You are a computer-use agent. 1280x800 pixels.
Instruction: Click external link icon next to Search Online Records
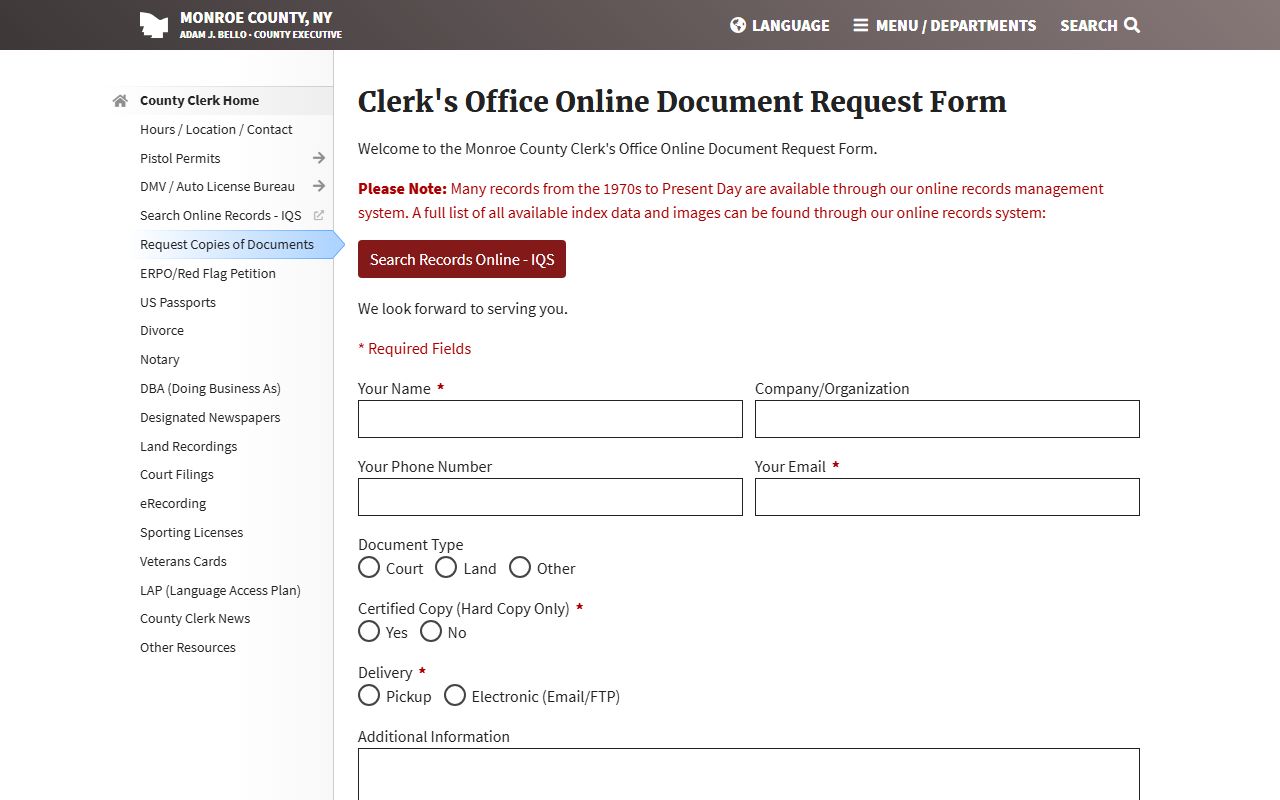point(319,215)
